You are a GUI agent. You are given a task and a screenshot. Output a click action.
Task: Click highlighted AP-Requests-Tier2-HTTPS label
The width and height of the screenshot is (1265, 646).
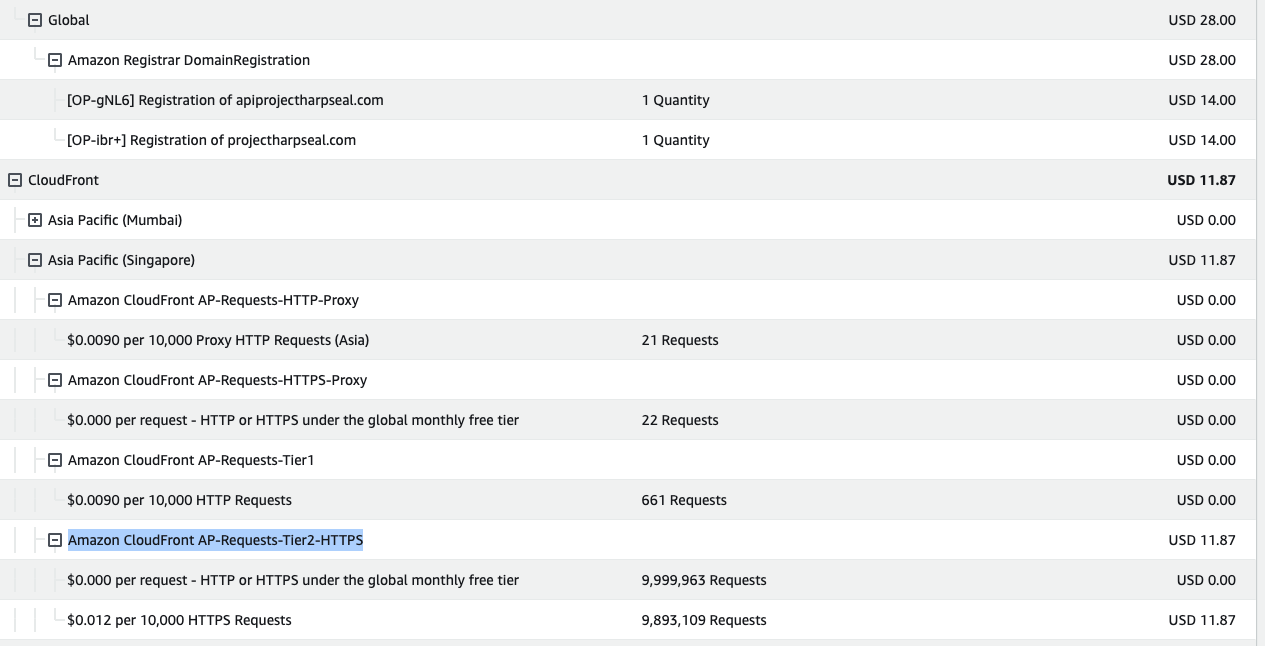215,540
